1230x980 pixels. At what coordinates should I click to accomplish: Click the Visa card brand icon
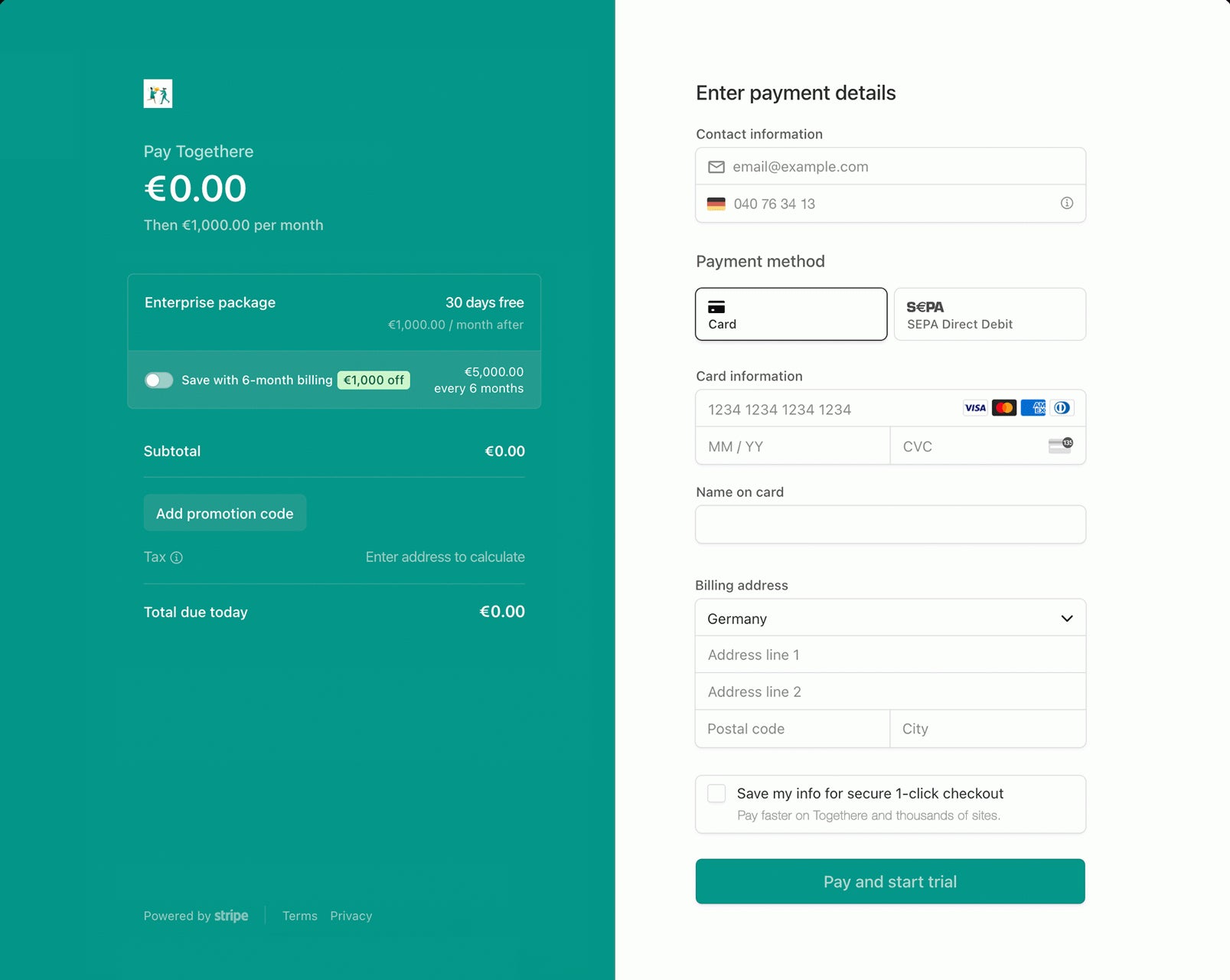pyautogui.click(x=975, y=408)
